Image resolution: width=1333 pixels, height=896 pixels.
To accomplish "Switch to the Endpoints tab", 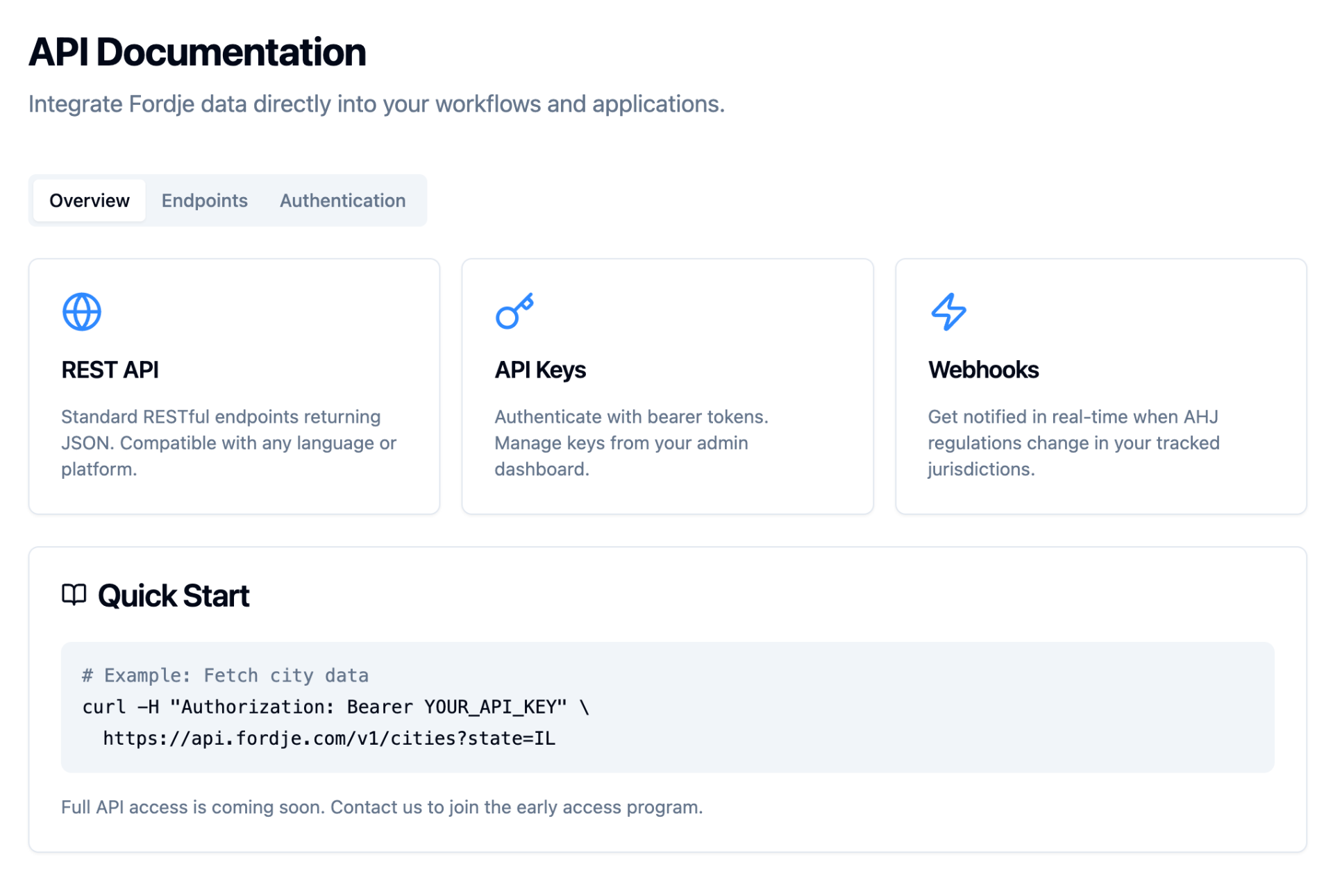I will click(204, 201).
